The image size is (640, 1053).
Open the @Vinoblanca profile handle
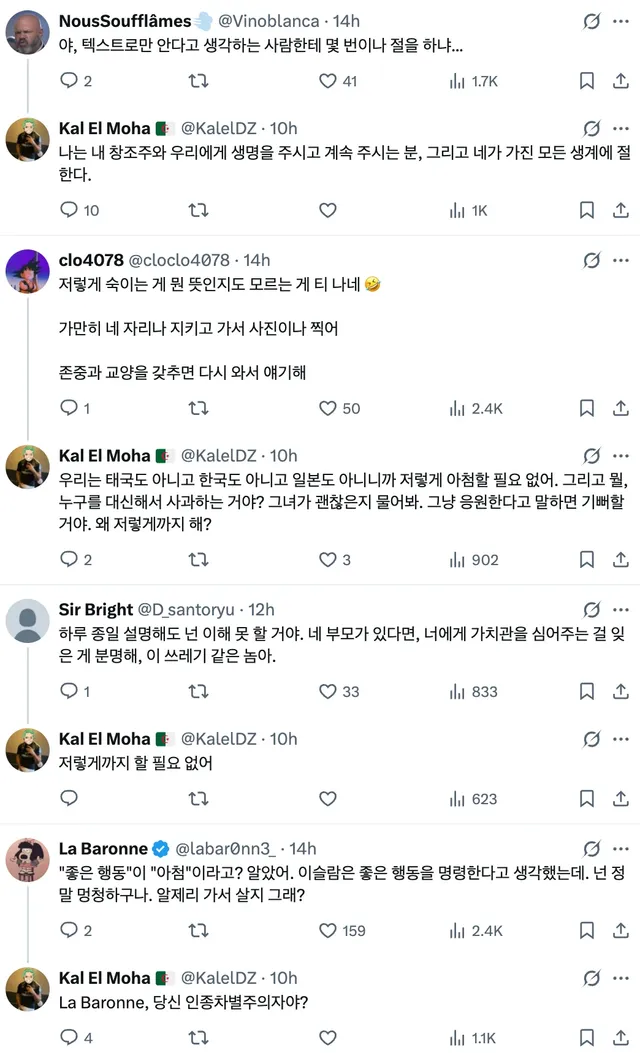tap(264, 20)
